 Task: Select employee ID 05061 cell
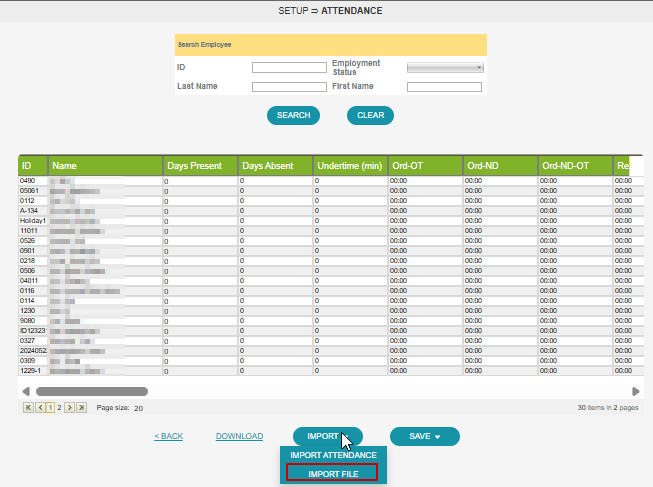click(x=33, y=191)
